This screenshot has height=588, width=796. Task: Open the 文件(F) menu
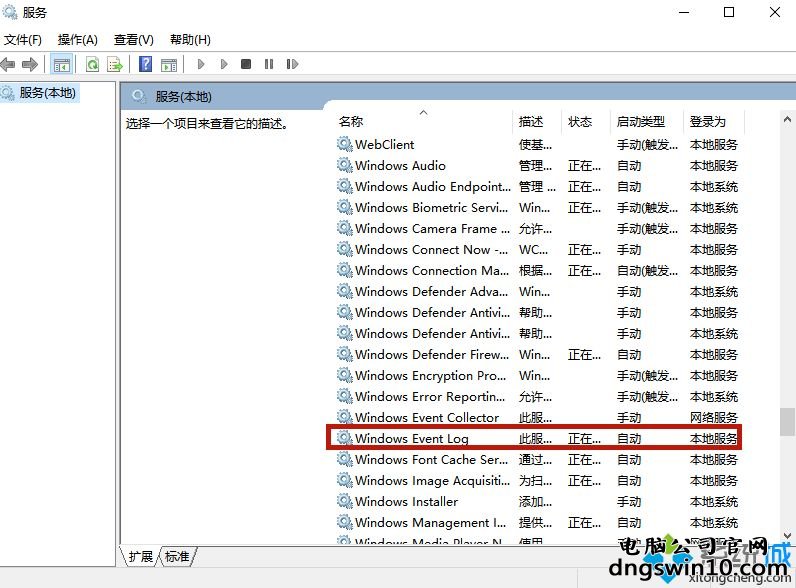22,40
